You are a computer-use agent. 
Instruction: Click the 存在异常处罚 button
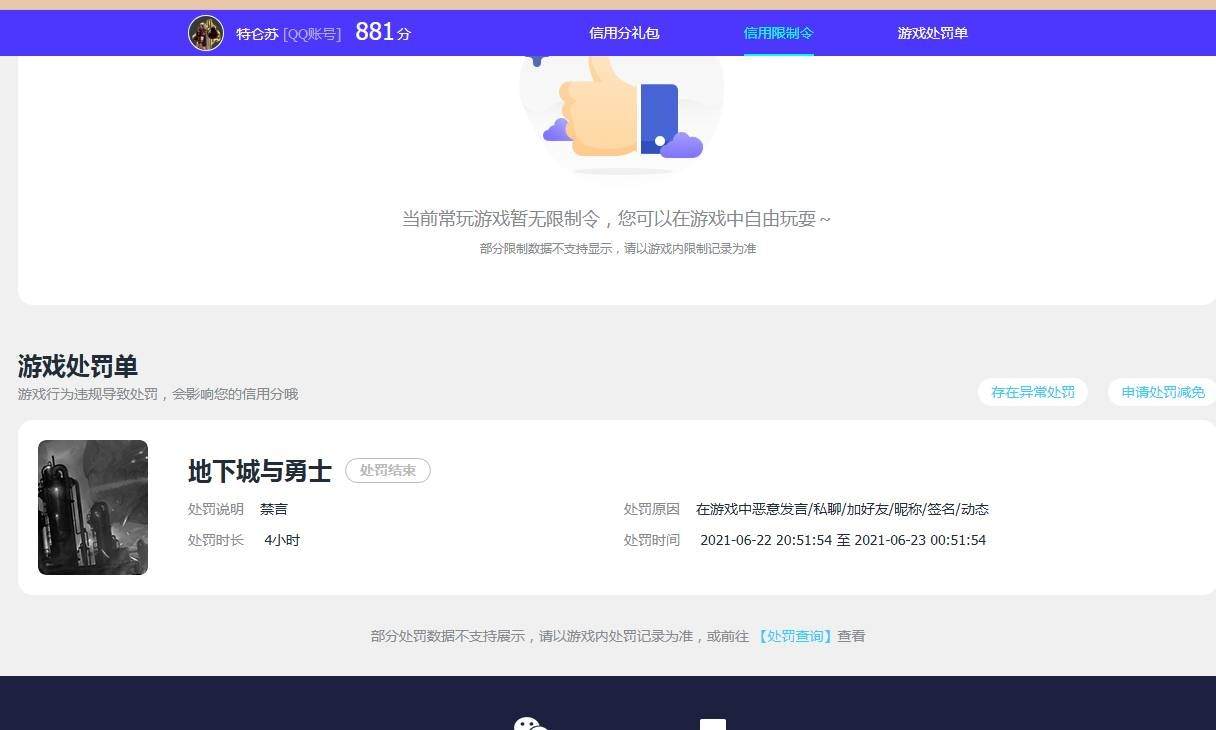[x=1033, y=392]
